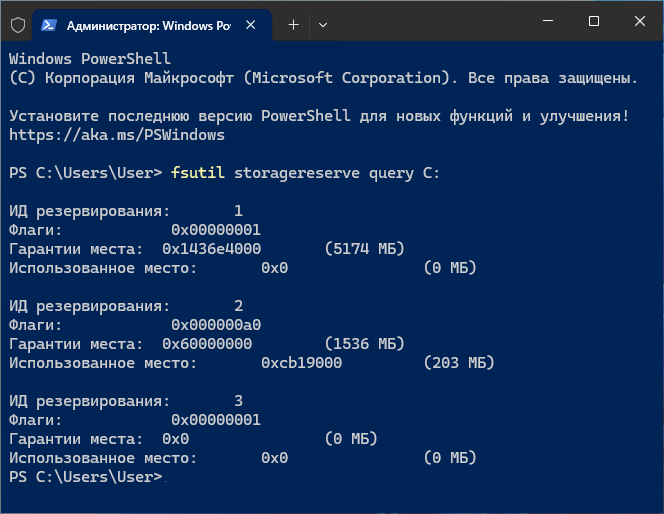Close the Windows Terminal window
664x514 pixels.
pyautogui.click(x=639, y=21)
